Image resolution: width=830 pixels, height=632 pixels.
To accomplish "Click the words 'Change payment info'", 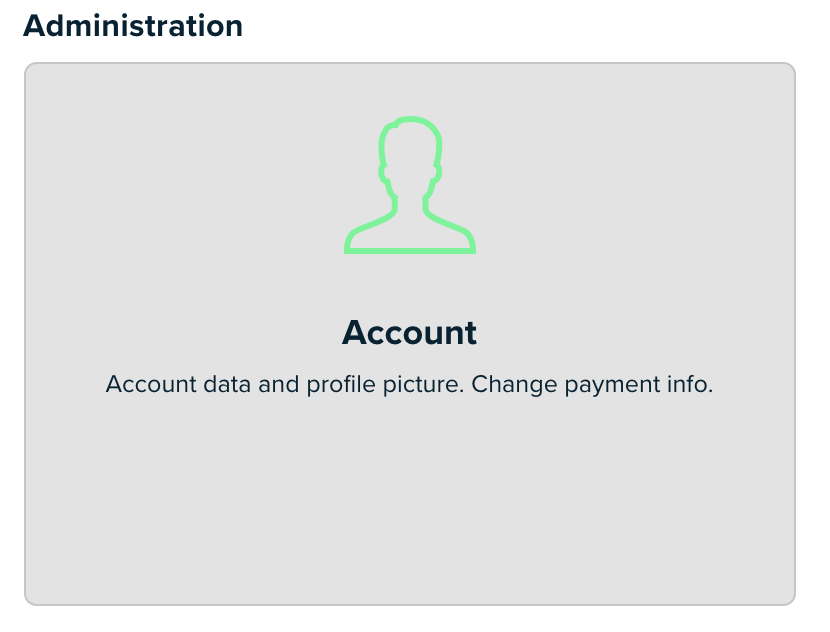I will tap(591, 384).
